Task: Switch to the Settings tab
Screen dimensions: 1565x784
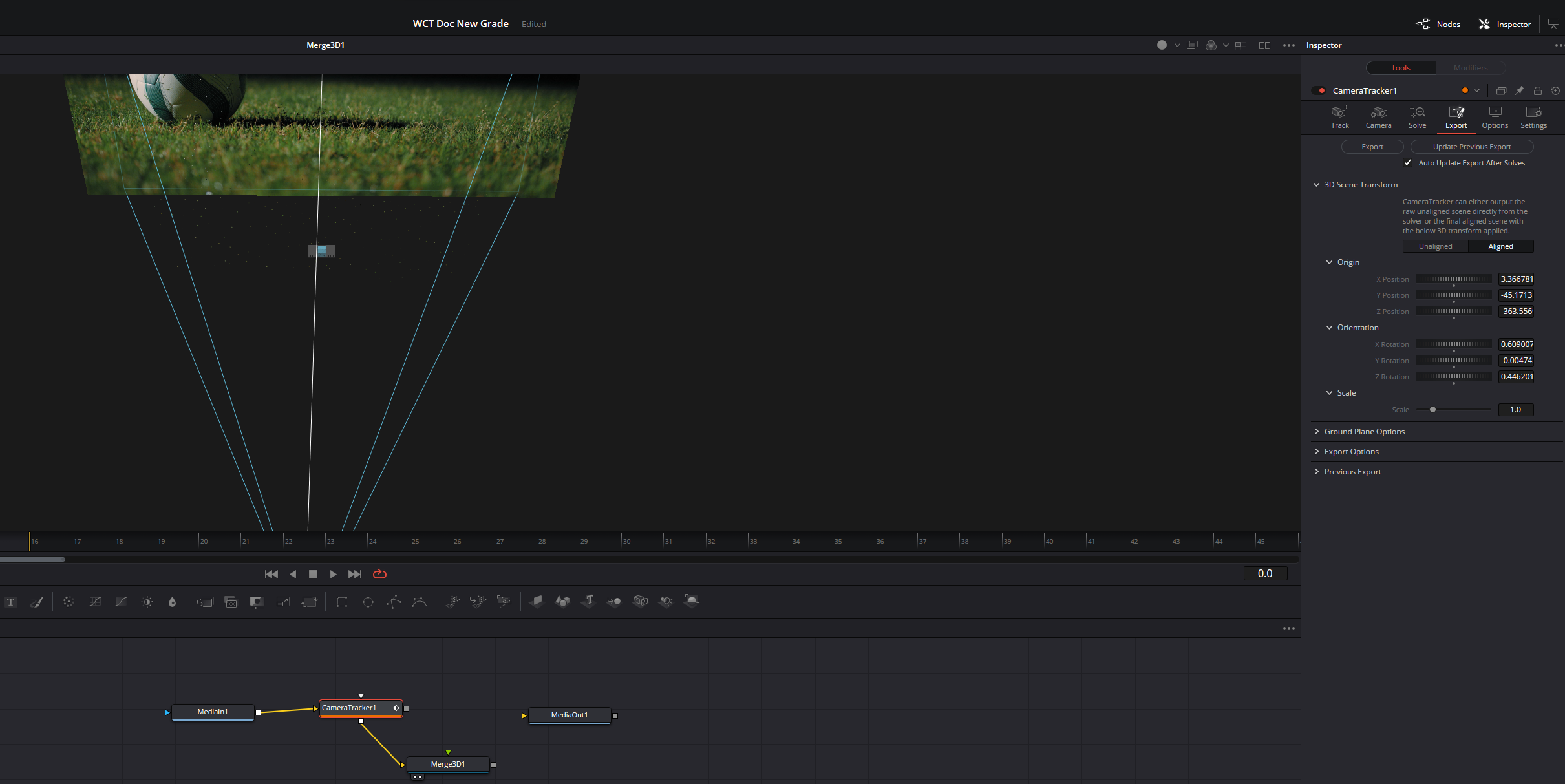Action: [x=1533, y=118]
